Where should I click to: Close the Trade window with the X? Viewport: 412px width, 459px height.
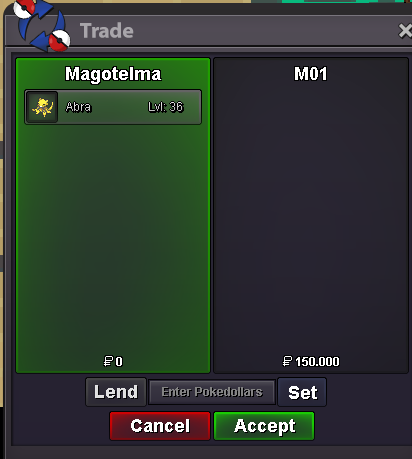[x=405, y=31]
